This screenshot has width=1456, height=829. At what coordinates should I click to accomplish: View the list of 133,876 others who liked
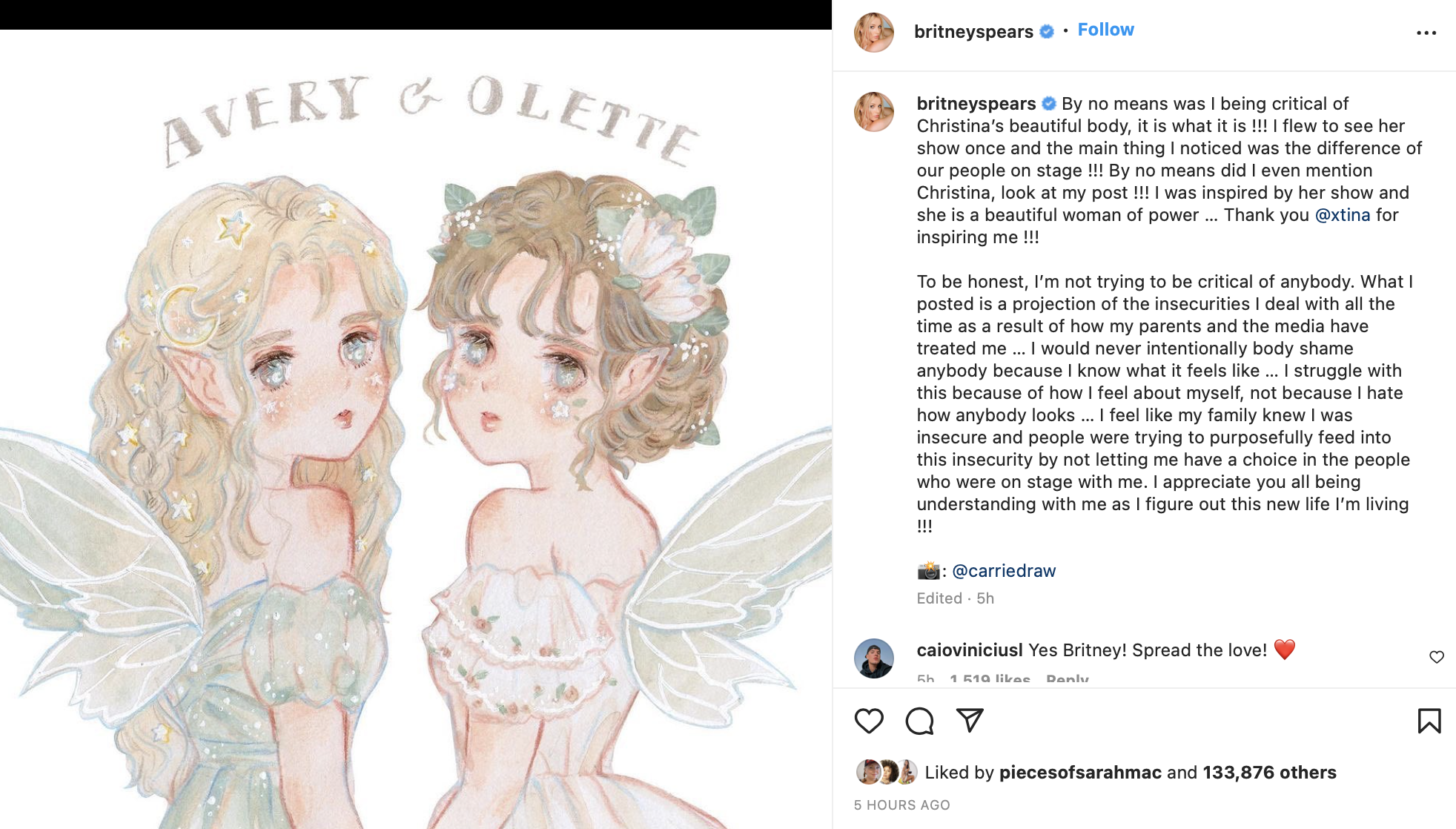(x=1269, y=773)
